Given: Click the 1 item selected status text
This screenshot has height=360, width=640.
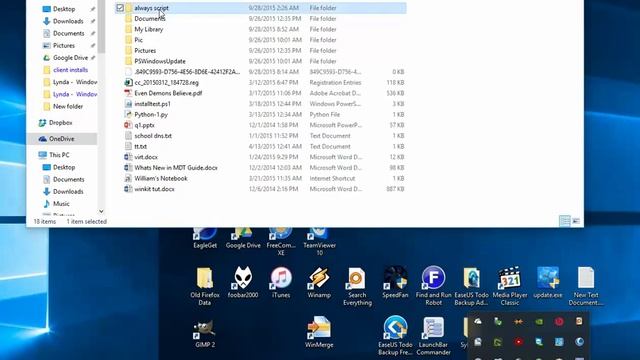Looking at the screenshot, I should pyautogui.click(x=87, y=221).
